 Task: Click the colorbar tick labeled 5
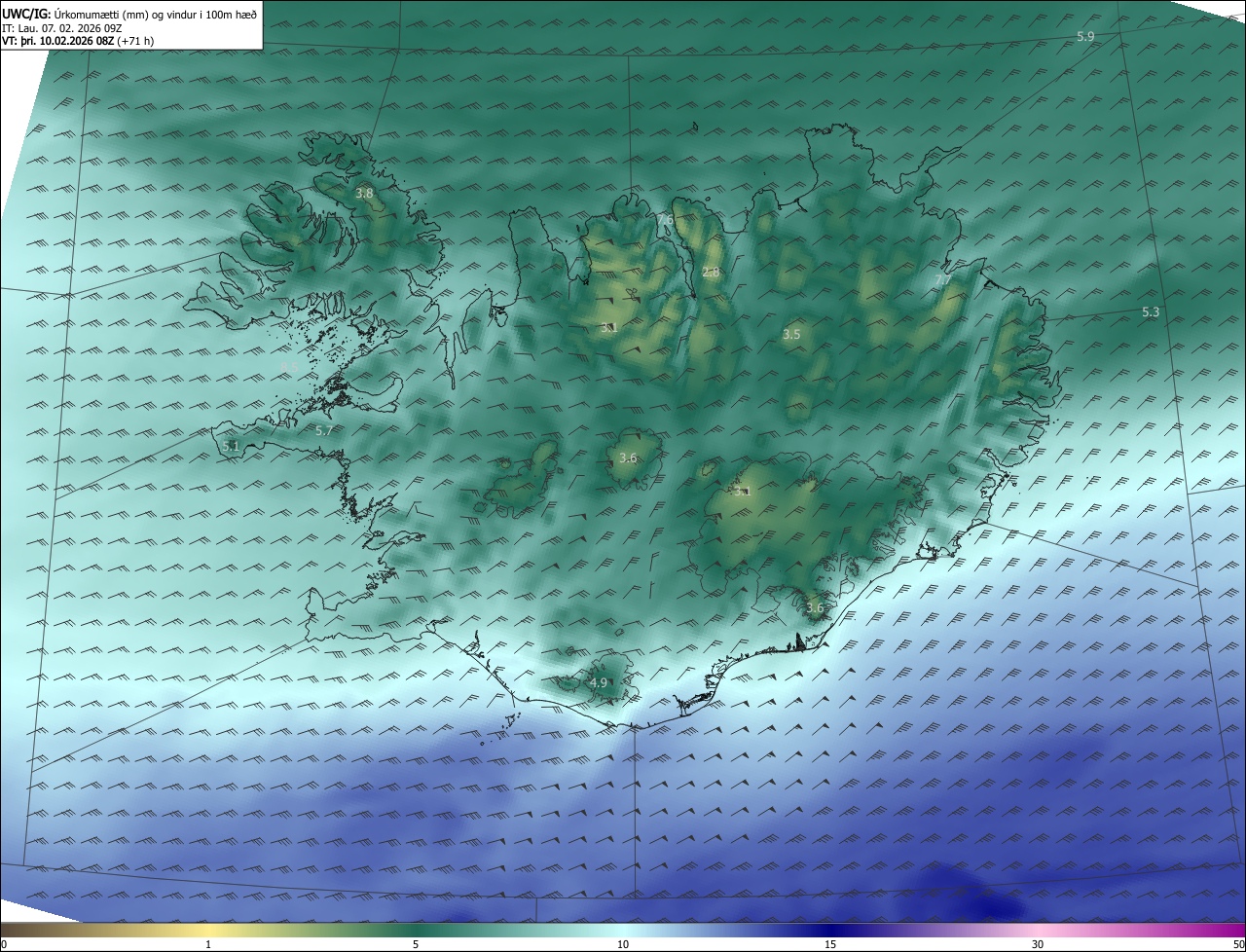416,945
